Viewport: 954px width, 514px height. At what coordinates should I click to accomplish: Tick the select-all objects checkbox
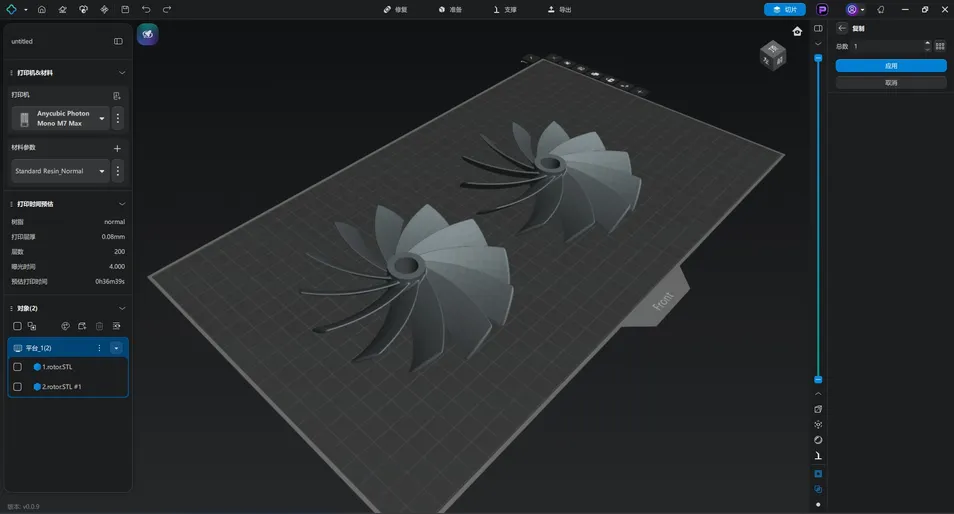17,326
